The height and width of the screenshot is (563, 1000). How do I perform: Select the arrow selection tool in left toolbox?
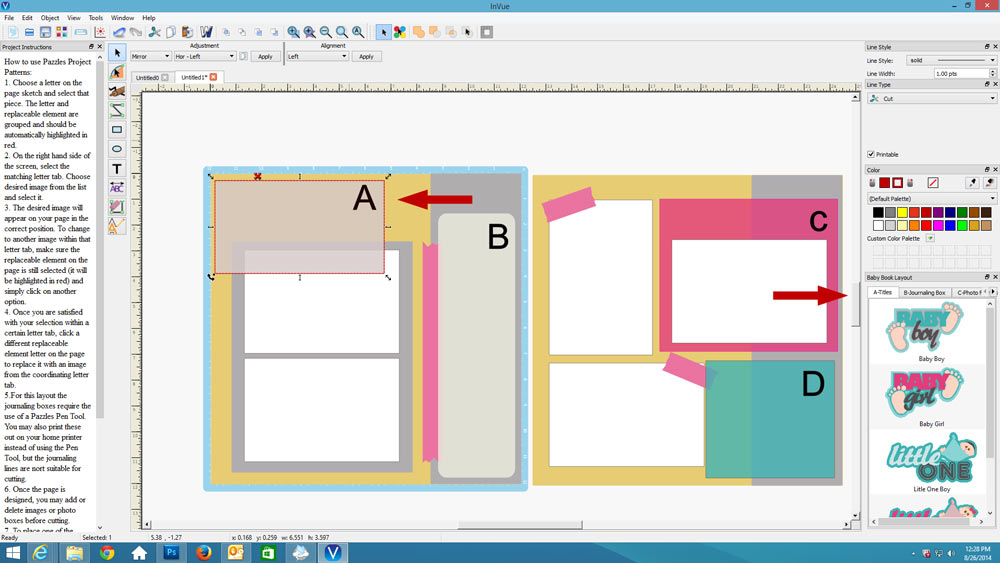coord(117,53)
